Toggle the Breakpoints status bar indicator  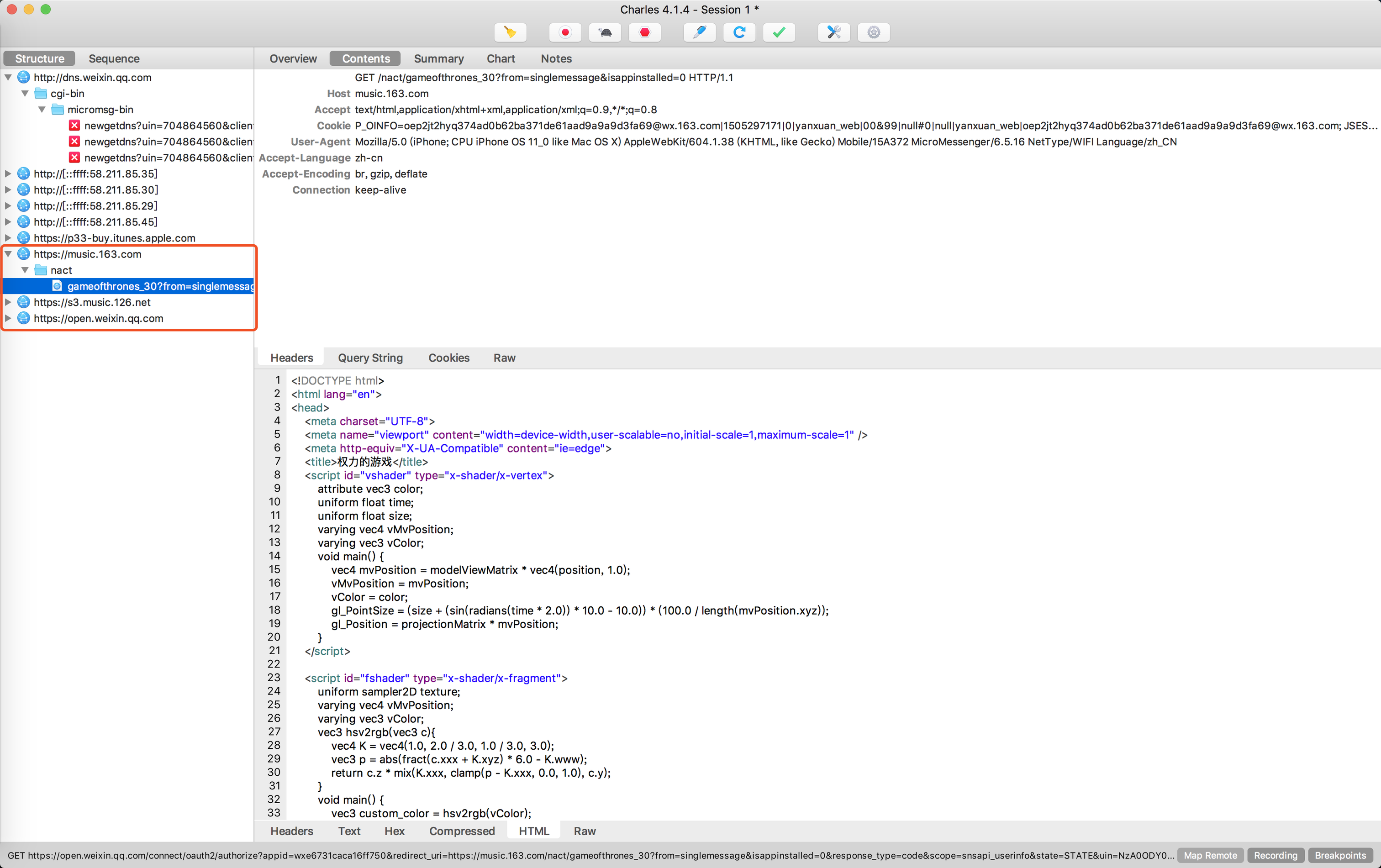(x=1340, y=855)
